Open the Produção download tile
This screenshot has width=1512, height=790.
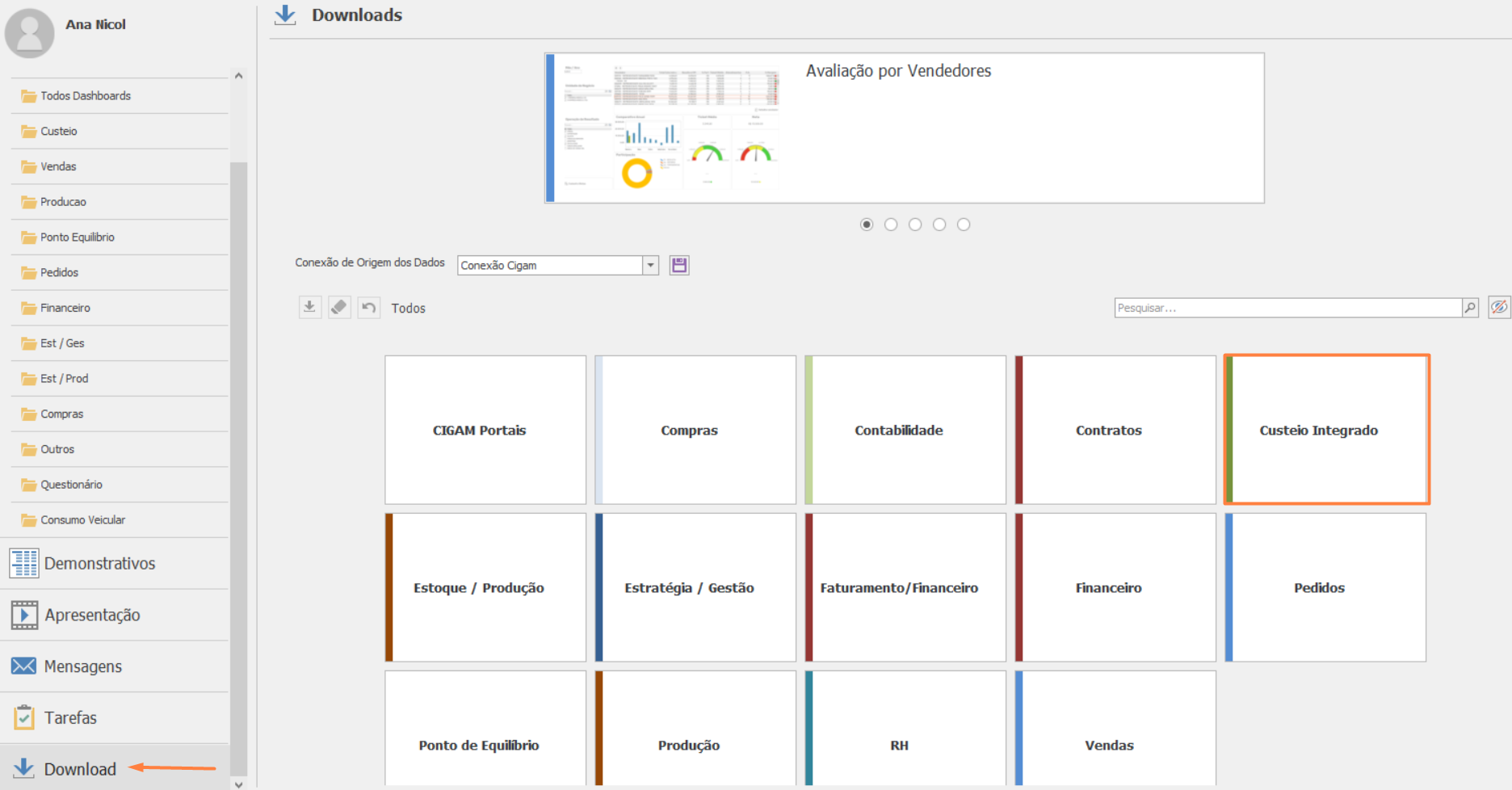coord(695,728)
